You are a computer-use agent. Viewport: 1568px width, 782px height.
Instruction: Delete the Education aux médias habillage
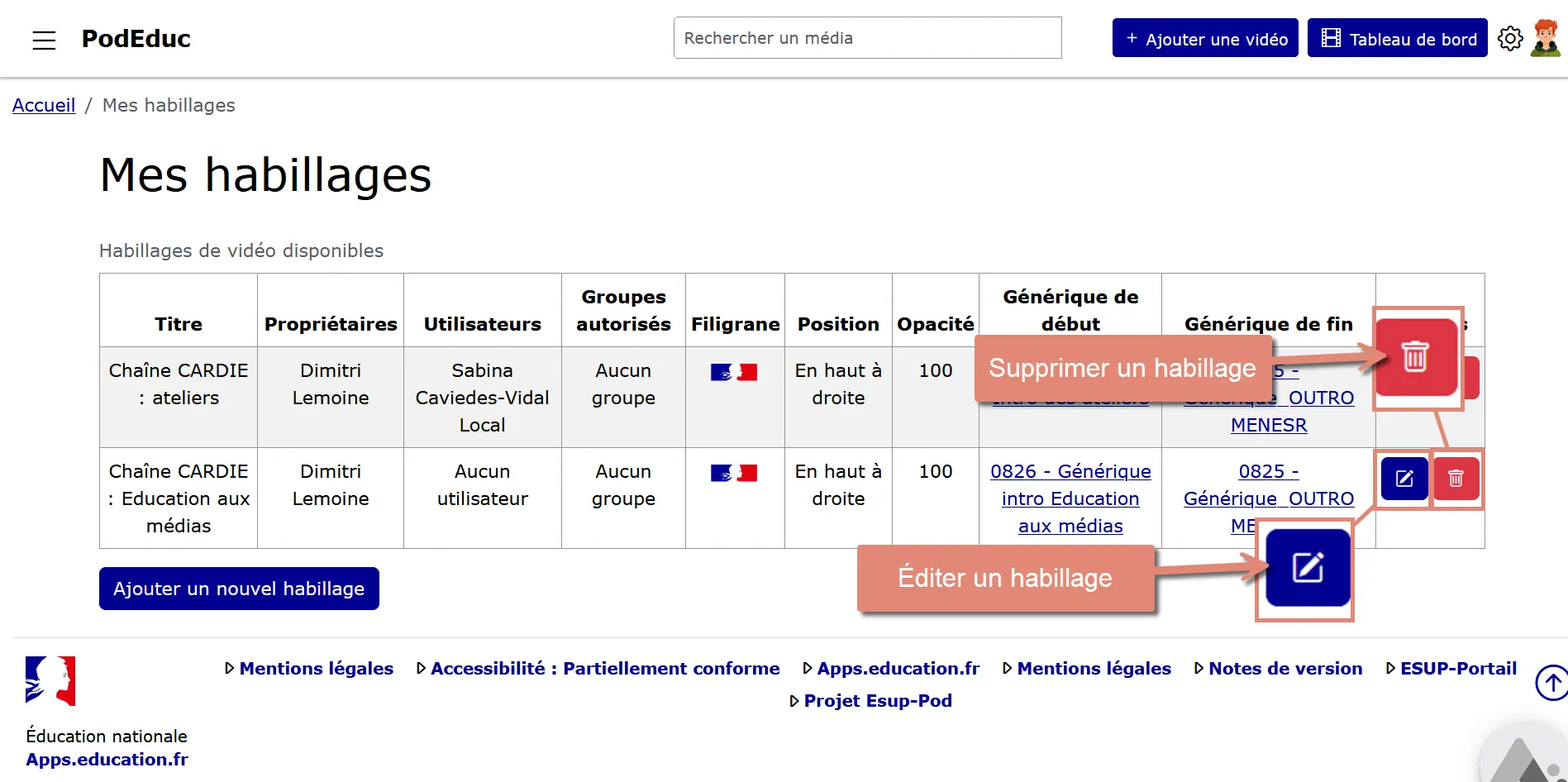click(x=1456, y=479)
